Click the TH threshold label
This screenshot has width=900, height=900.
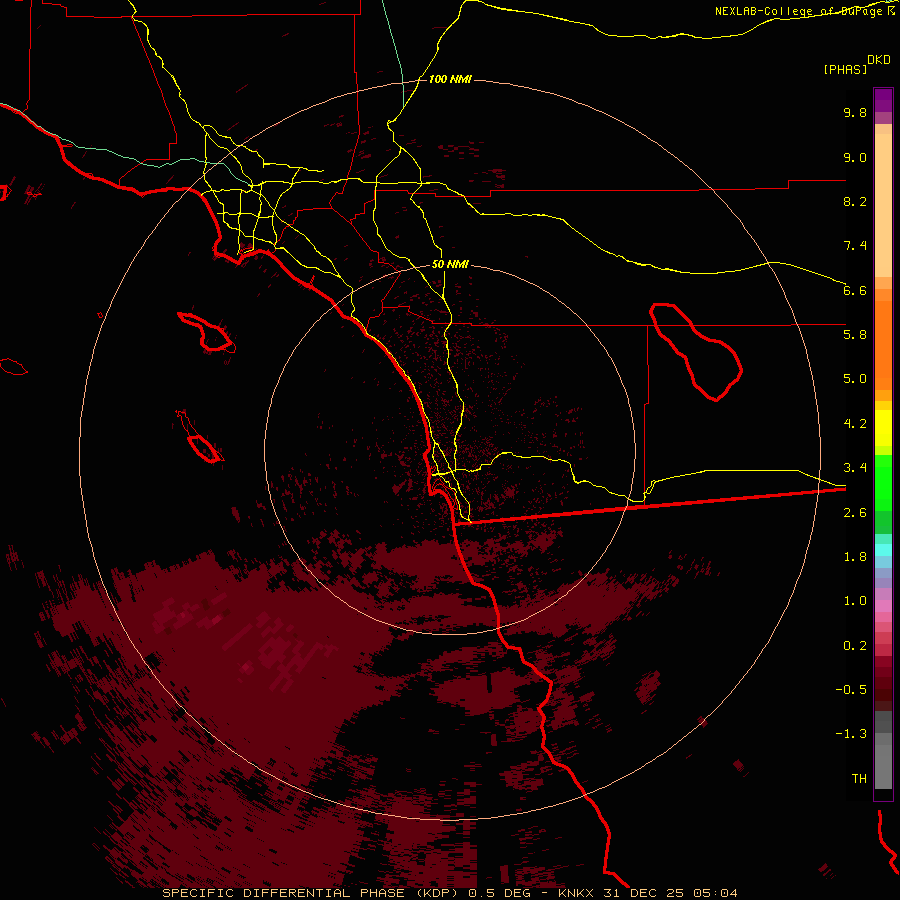859,778
